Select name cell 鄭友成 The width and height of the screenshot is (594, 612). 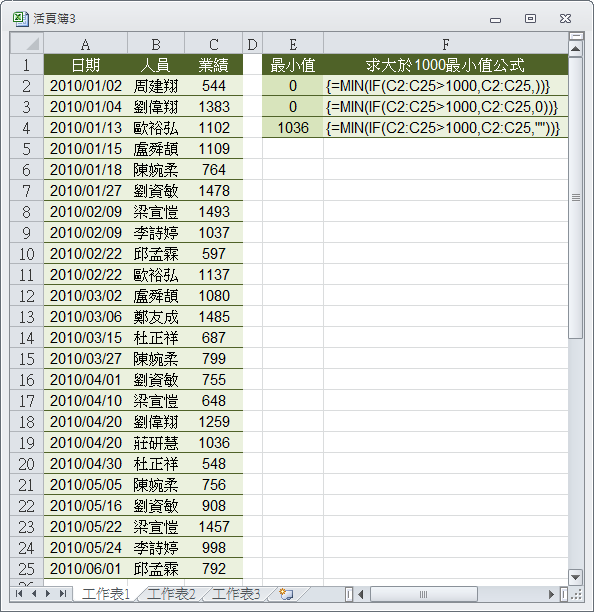pos(156,317)
